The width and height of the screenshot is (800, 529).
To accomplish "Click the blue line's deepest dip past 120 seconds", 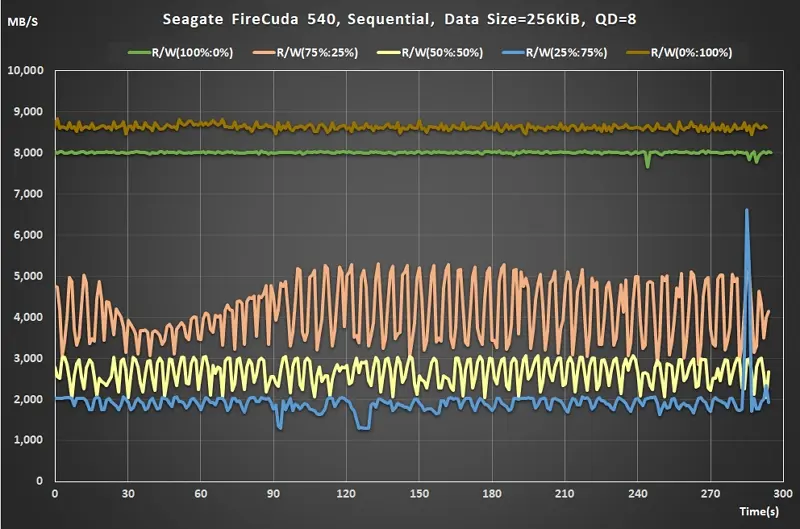I will click(364, 427).
